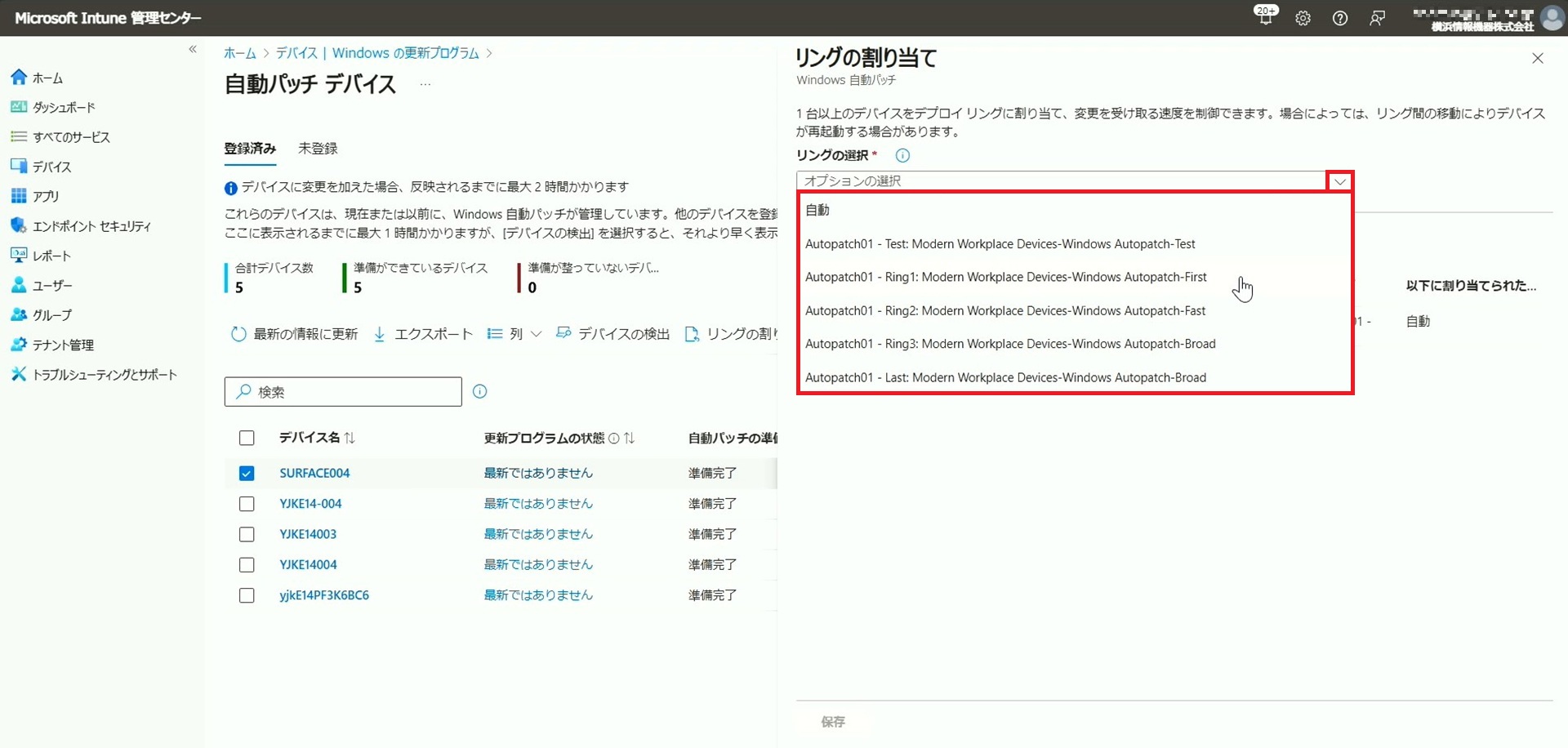The height and width of the screenshot is (748, 1568).
Task: Toggle the select-all devices checkbox
Action: click(x=247, y=439)
